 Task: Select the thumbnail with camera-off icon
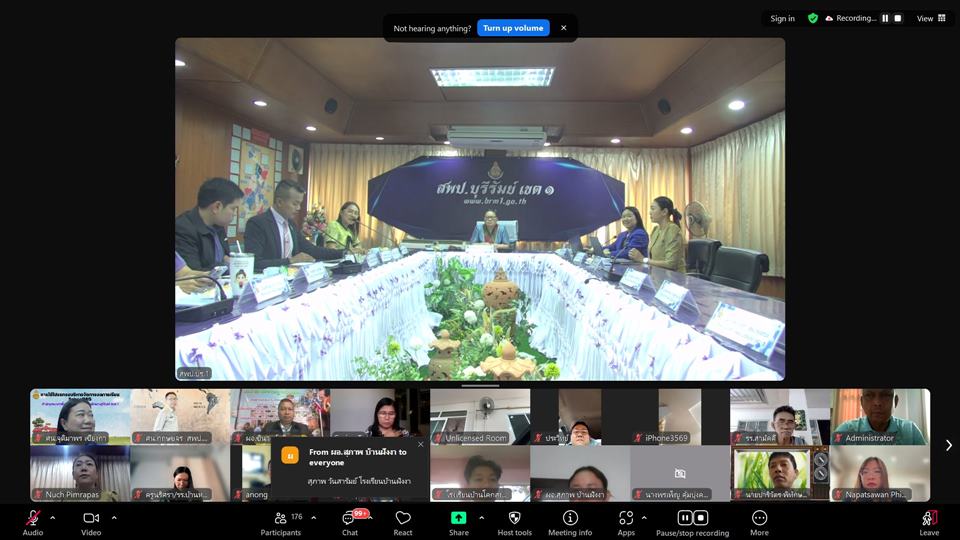(680, 473)
